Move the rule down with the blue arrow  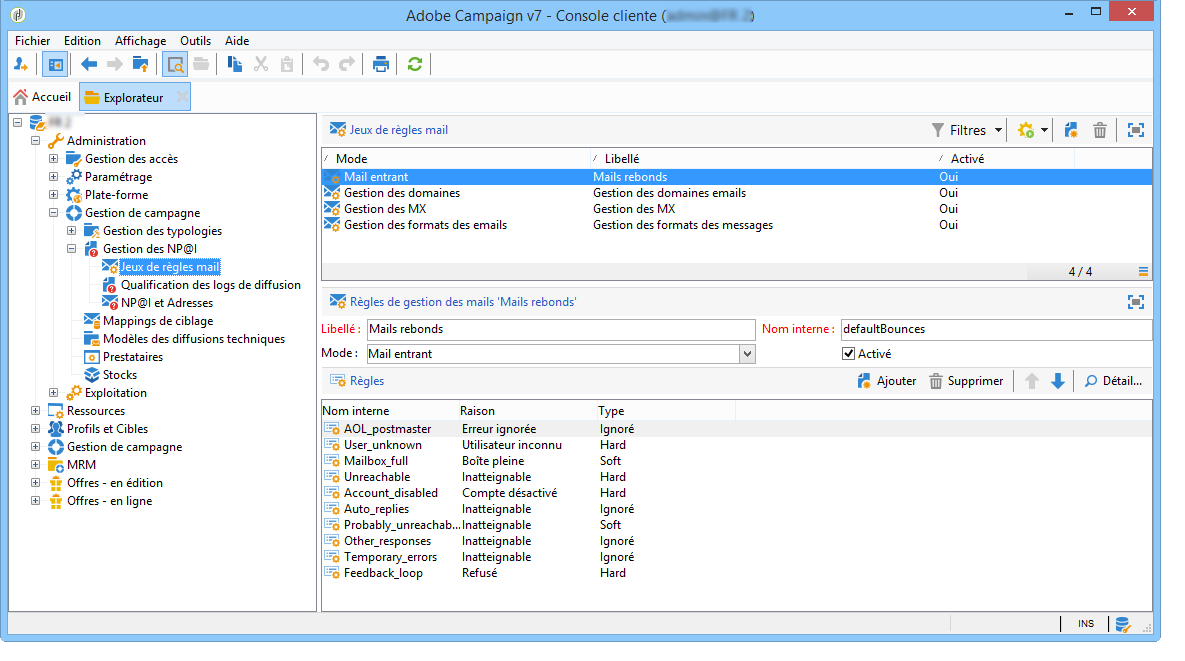[1057, 381]
